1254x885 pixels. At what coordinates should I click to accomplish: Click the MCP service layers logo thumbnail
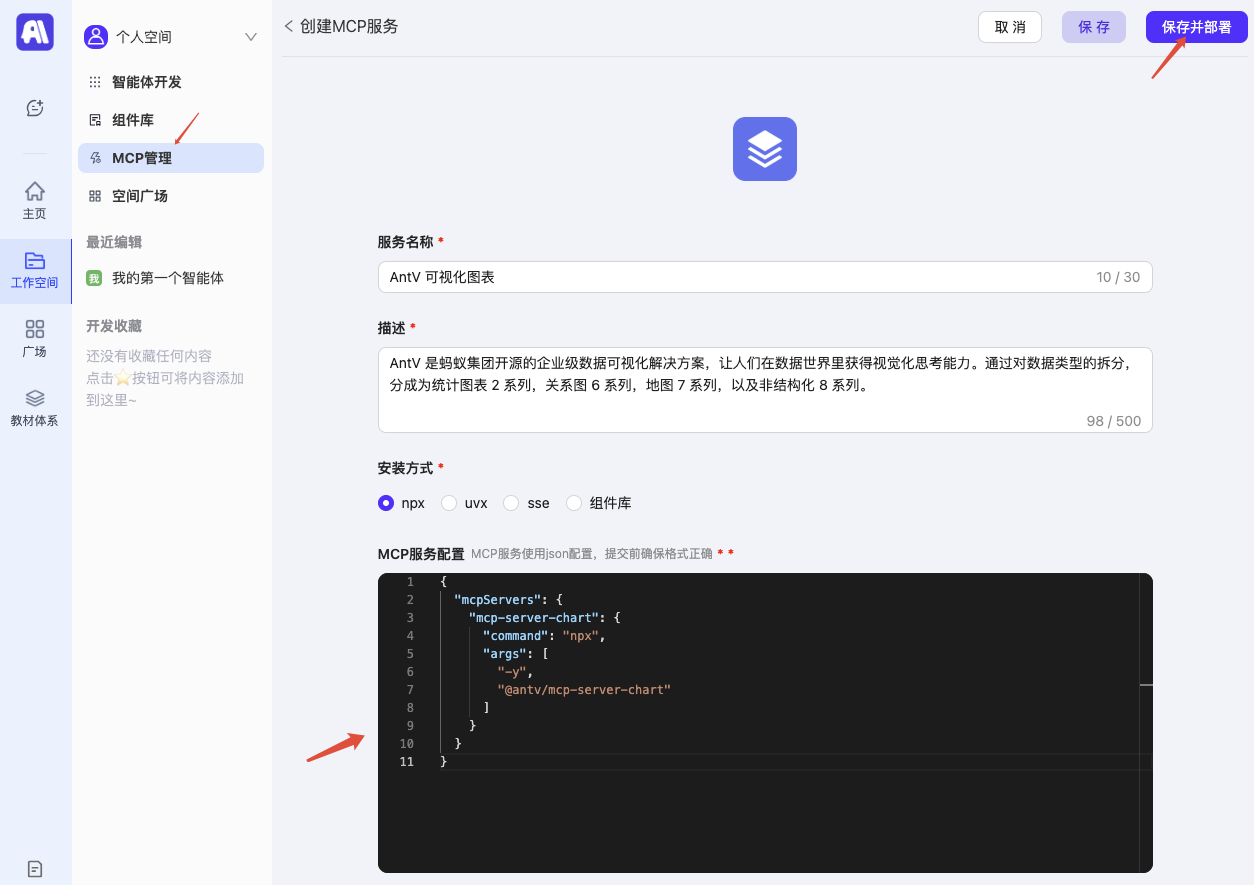pyautogui.click(x=765, y=149)
